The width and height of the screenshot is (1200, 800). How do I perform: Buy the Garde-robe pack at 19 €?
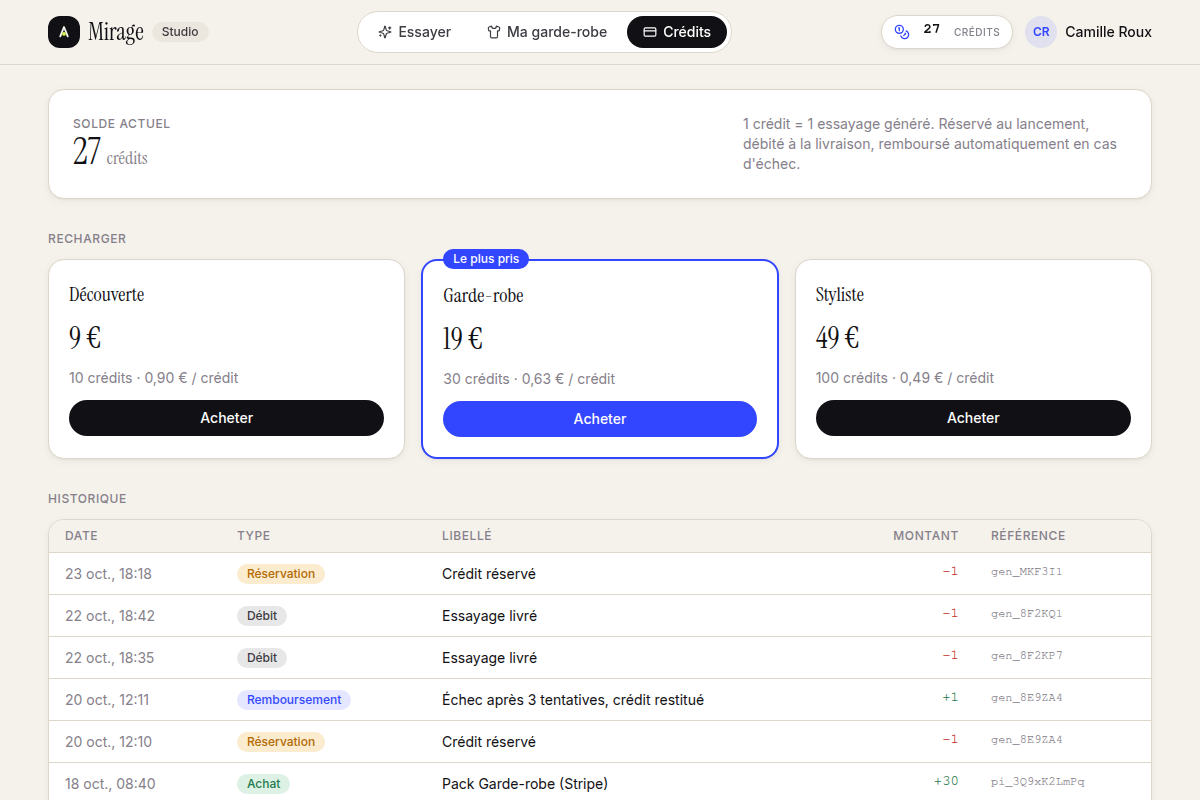[600, 419]
